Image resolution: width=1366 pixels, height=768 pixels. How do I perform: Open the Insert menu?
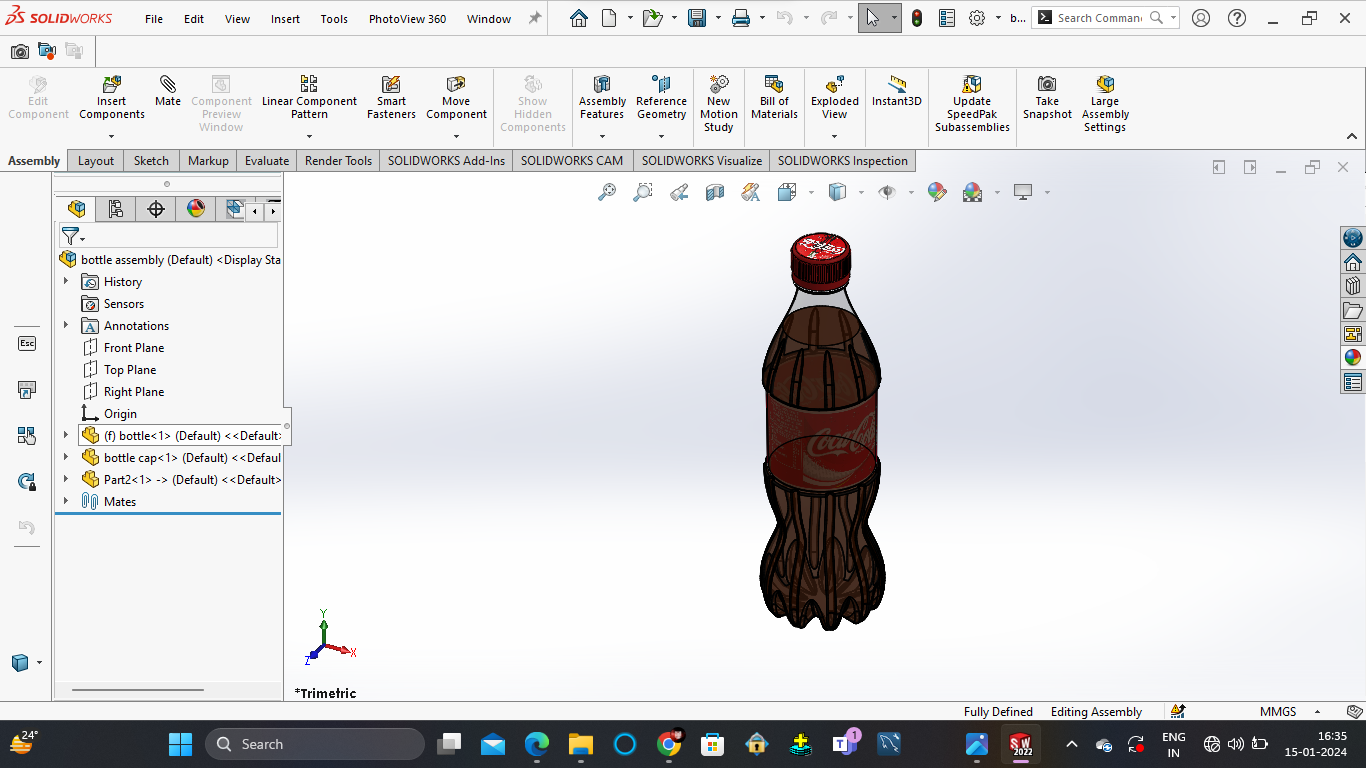[285, 19]
